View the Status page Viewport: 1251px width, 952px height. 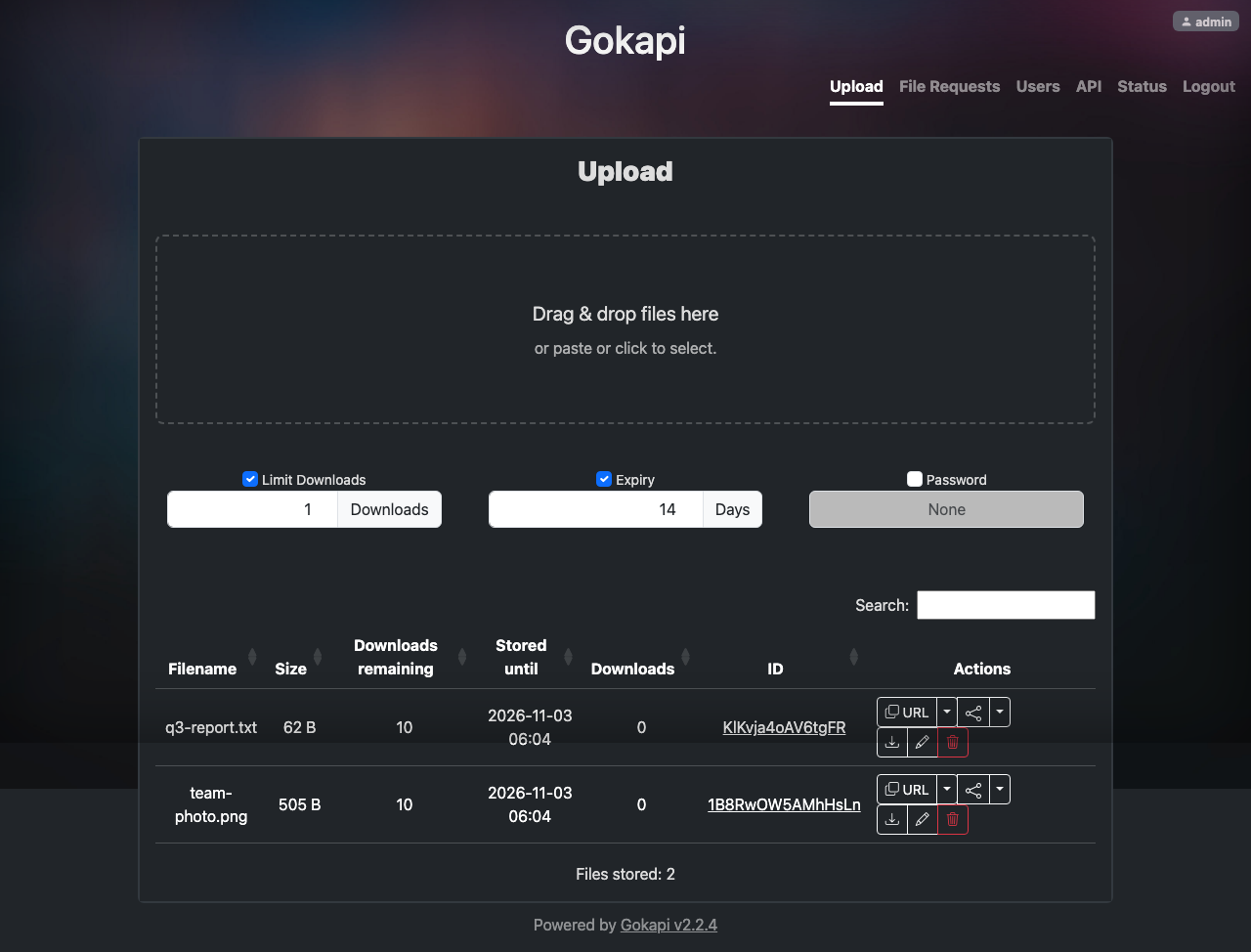1142,86
